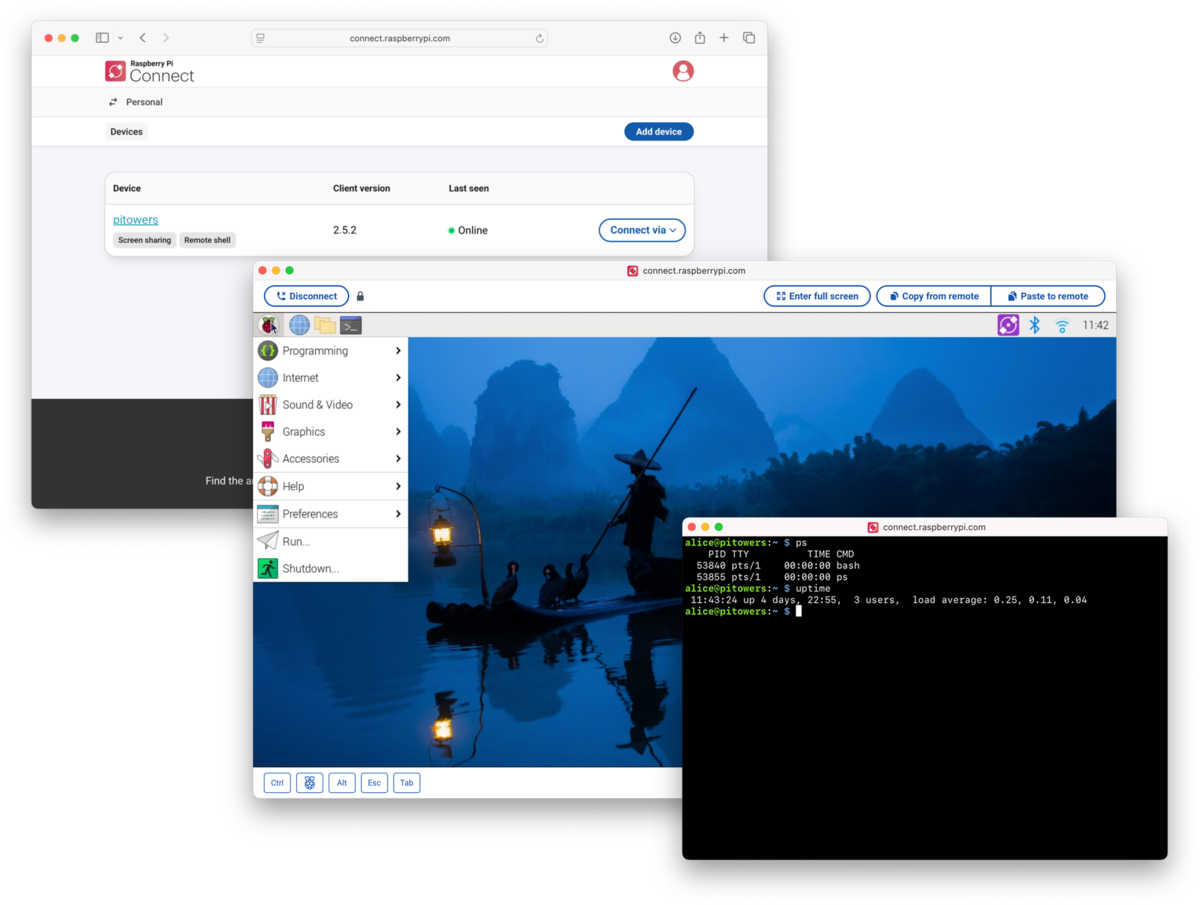Screen dimensions: 1200x905
Task: Send the Ctrl key to the remote
Action: tap(277, 783)
